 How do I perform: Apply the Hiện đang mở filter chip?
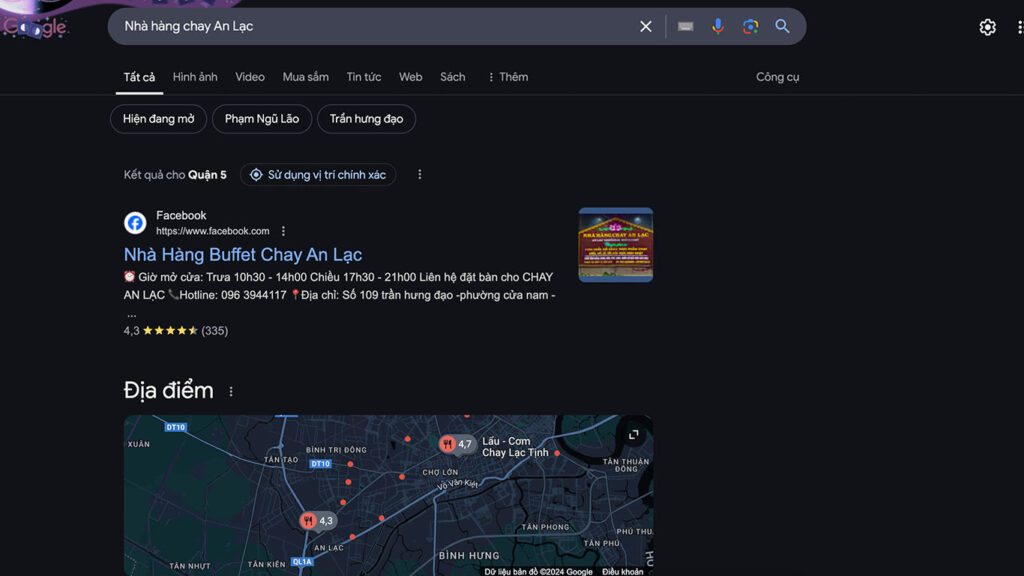159,119
